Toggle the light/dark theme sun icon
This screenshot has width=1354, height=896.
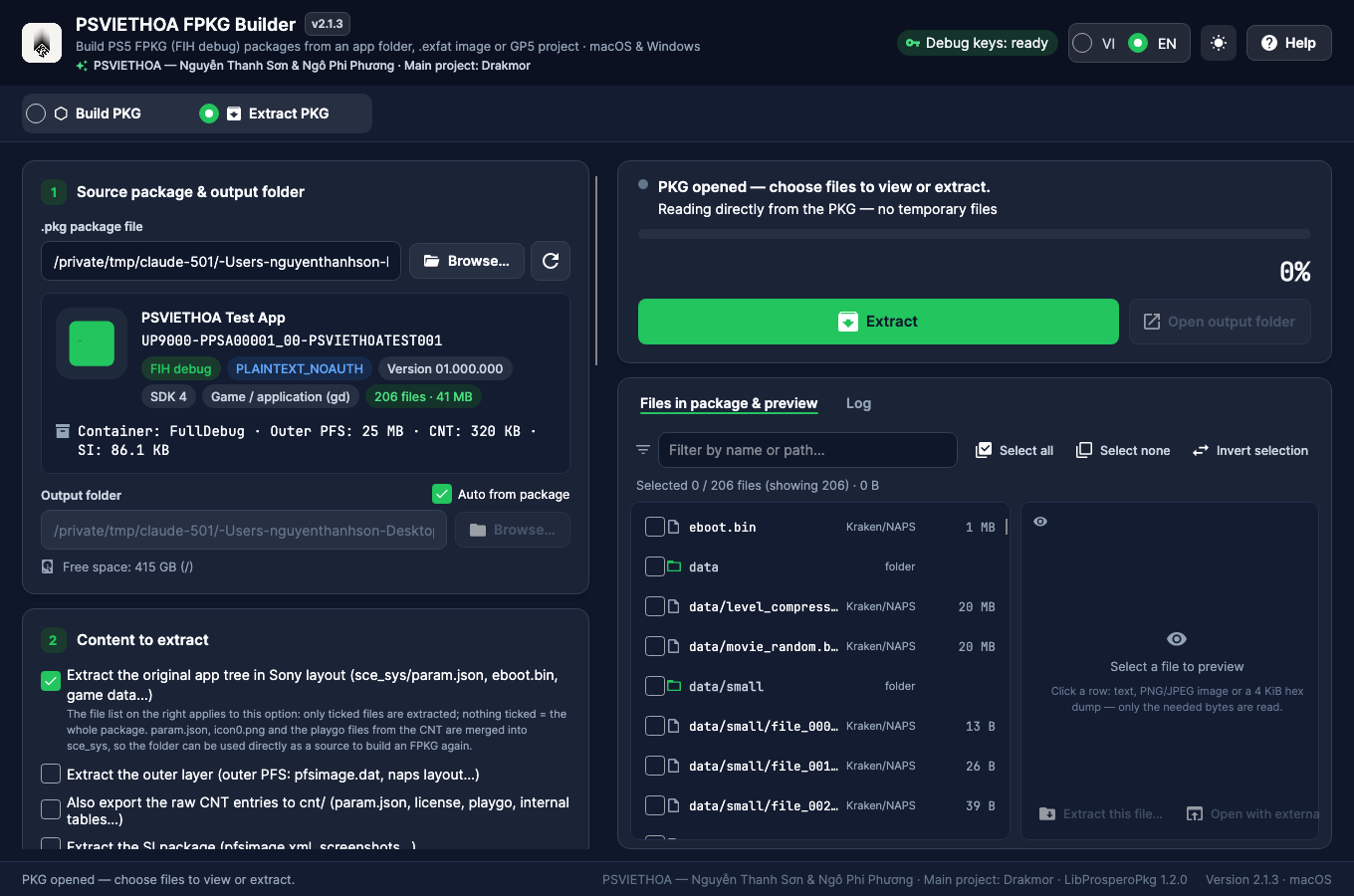click(1219, 43)
